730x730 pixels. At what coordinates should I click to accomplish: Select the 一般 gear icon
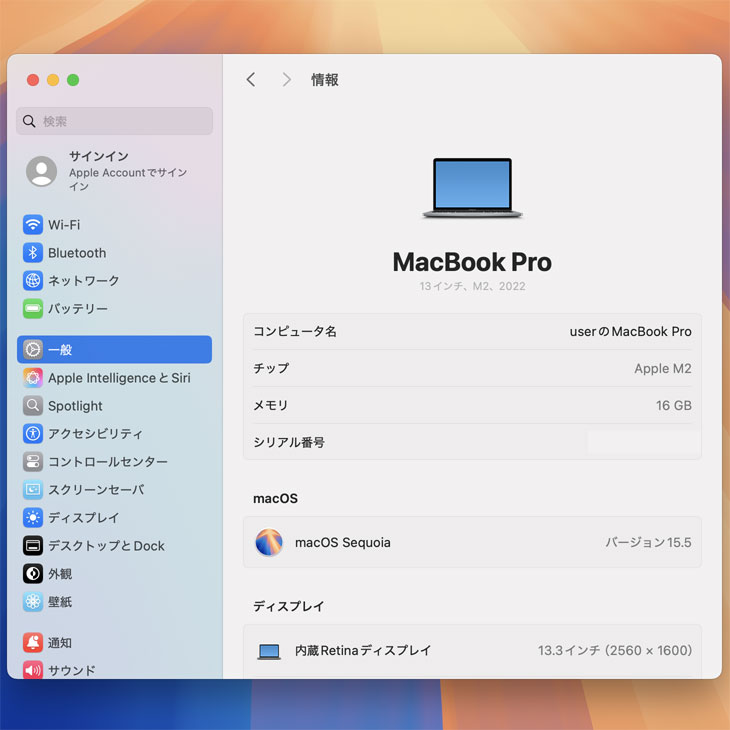point(33,350)
